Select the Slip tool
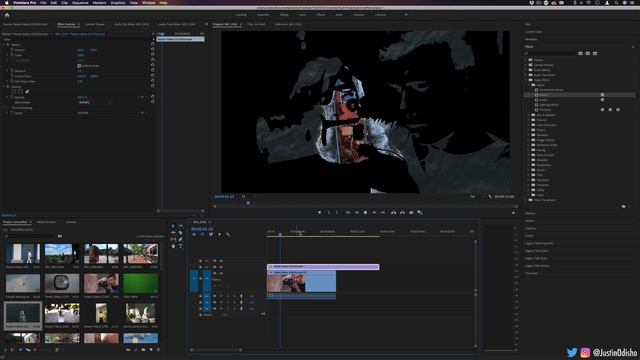Viewport: 640px width, 360px height. (173, 240)
